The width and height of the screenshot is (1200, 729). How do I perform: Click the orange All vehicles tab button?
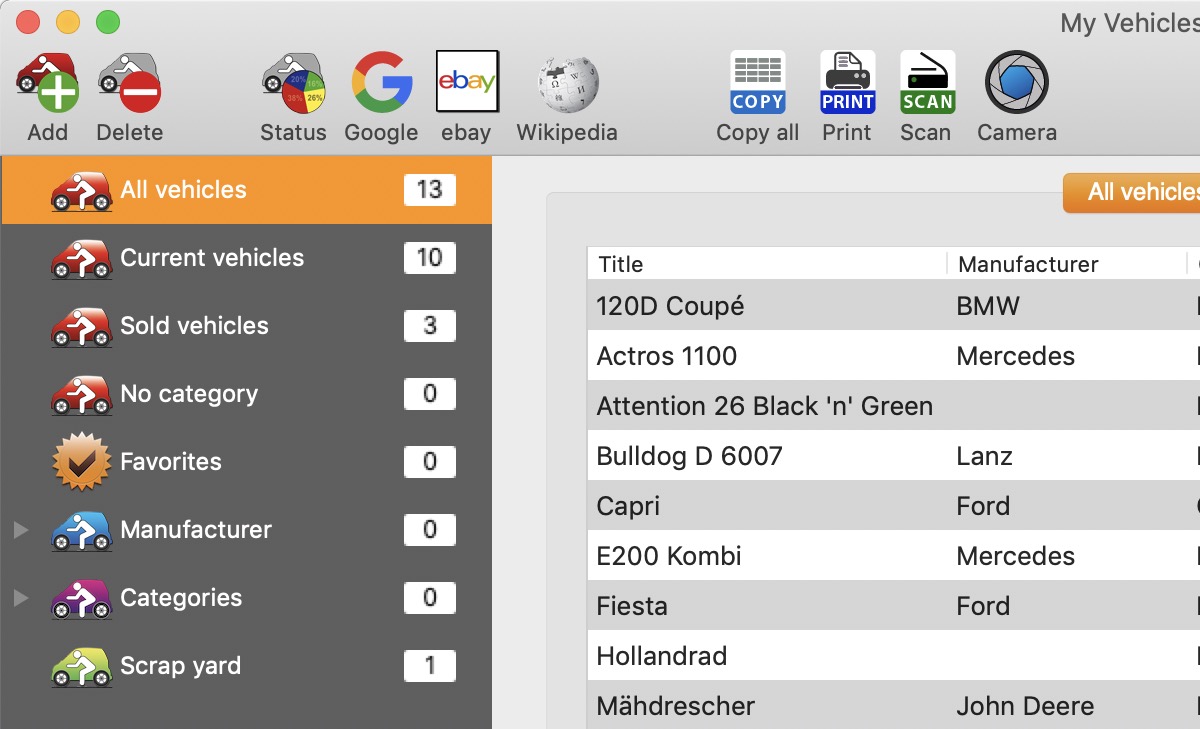pyautogui.click(x=1131, y=192)
